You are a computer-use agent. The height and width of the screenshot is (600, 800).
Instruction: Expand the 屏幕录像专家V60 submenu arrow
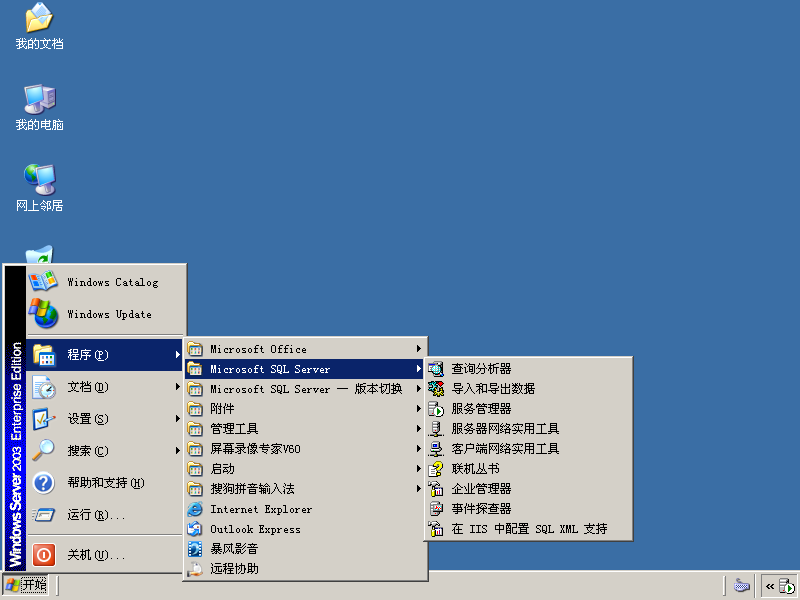(x=418, y=448)
